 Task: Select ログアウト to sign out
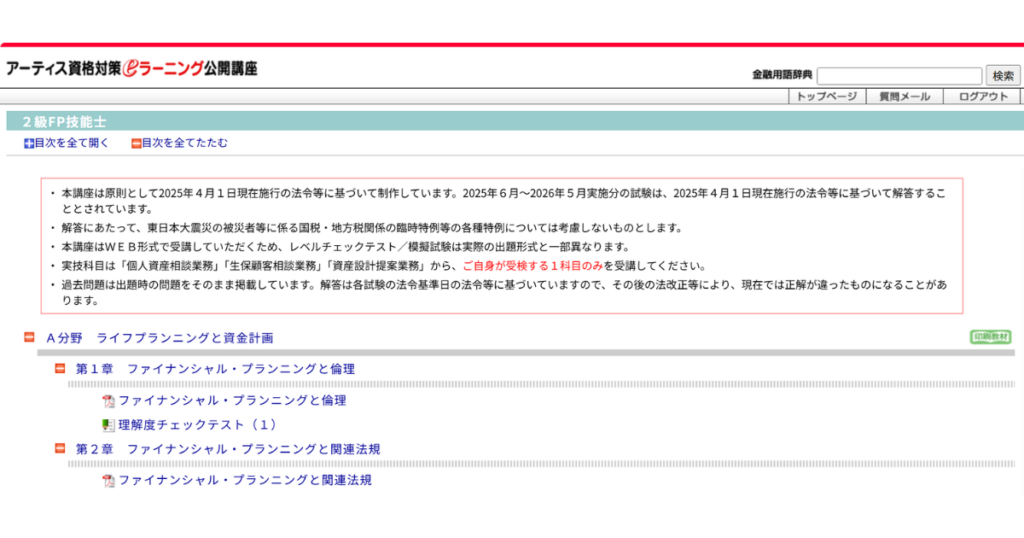click(983, 97)
